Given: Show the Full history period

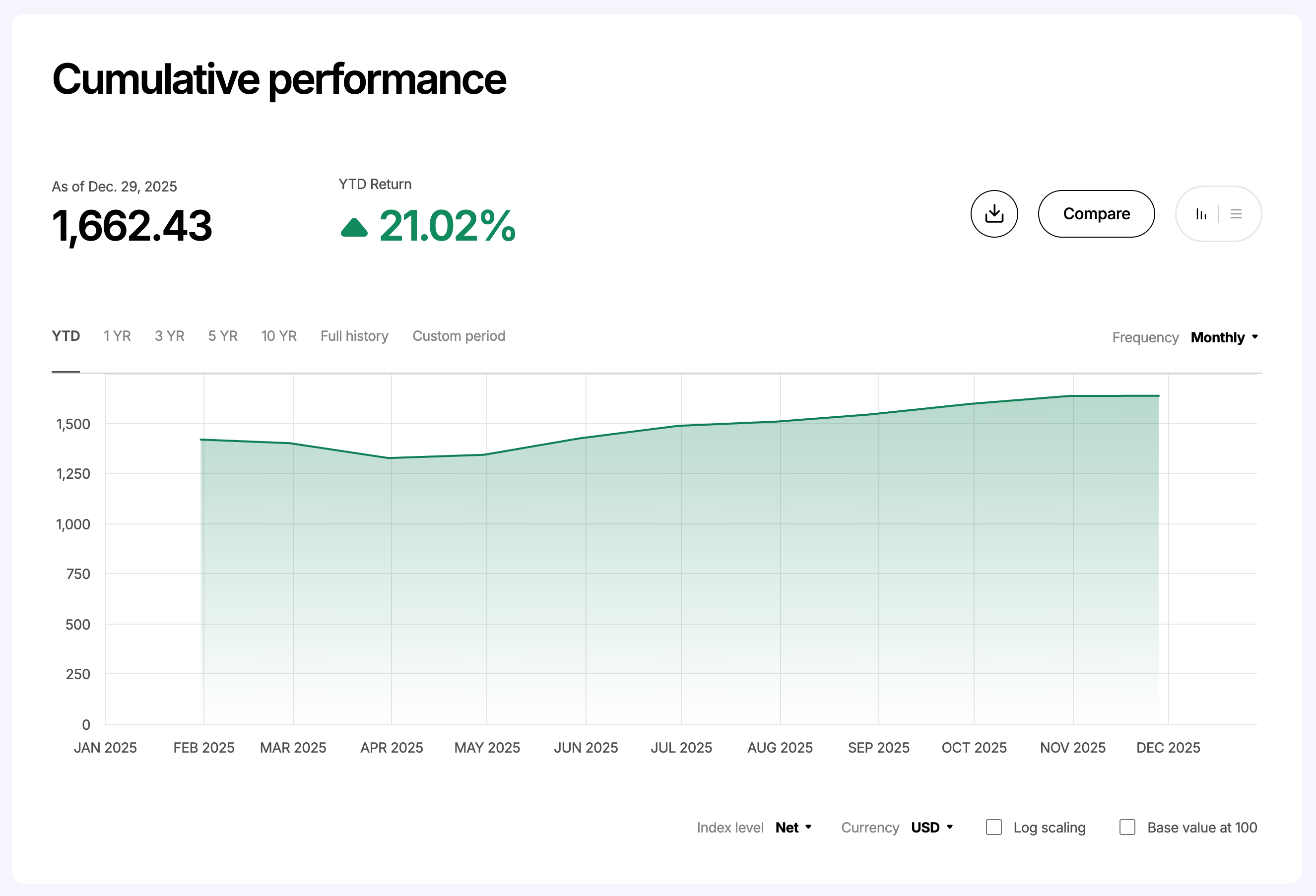Looking at the screenshot, I should (x=354, y=336).
